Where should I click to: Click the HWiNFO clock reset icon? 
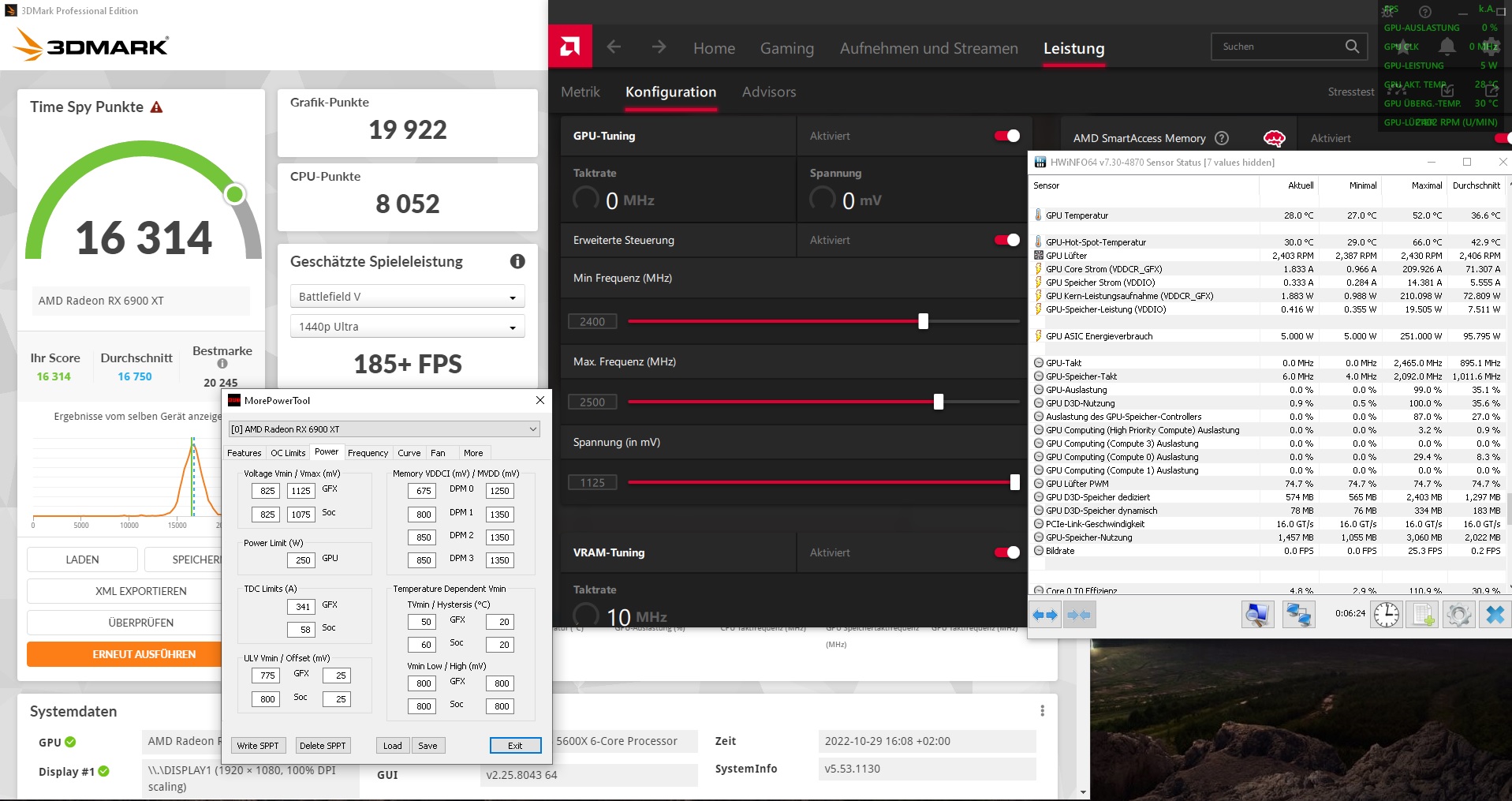1386,615
